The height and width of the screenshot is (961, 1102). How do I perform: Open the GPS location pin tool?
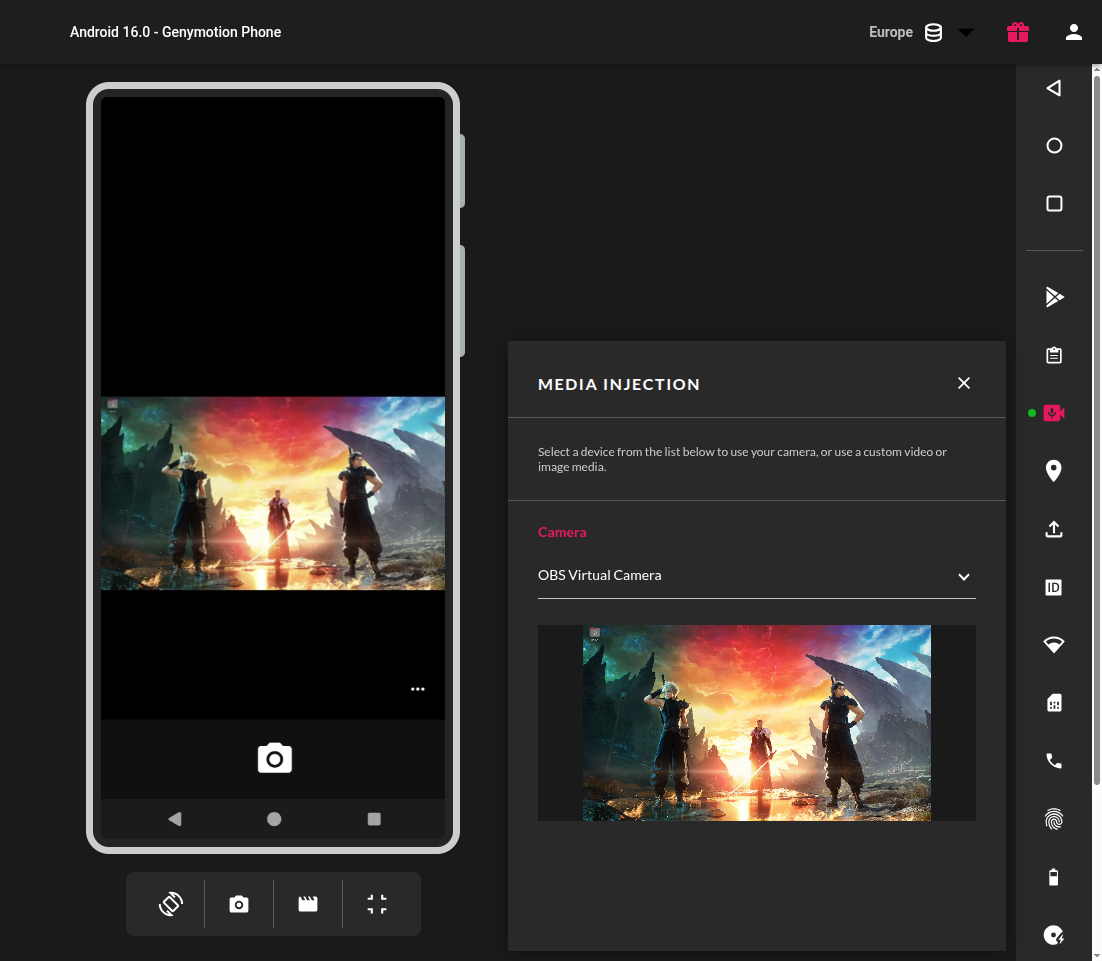point(1054,471)
